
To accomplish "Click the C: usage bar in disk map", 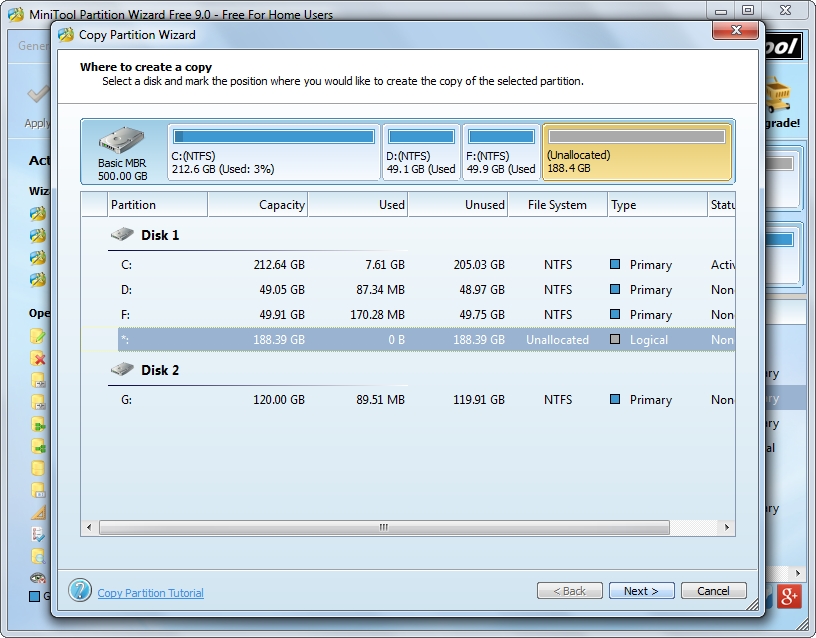I will [x=274, y=137].
